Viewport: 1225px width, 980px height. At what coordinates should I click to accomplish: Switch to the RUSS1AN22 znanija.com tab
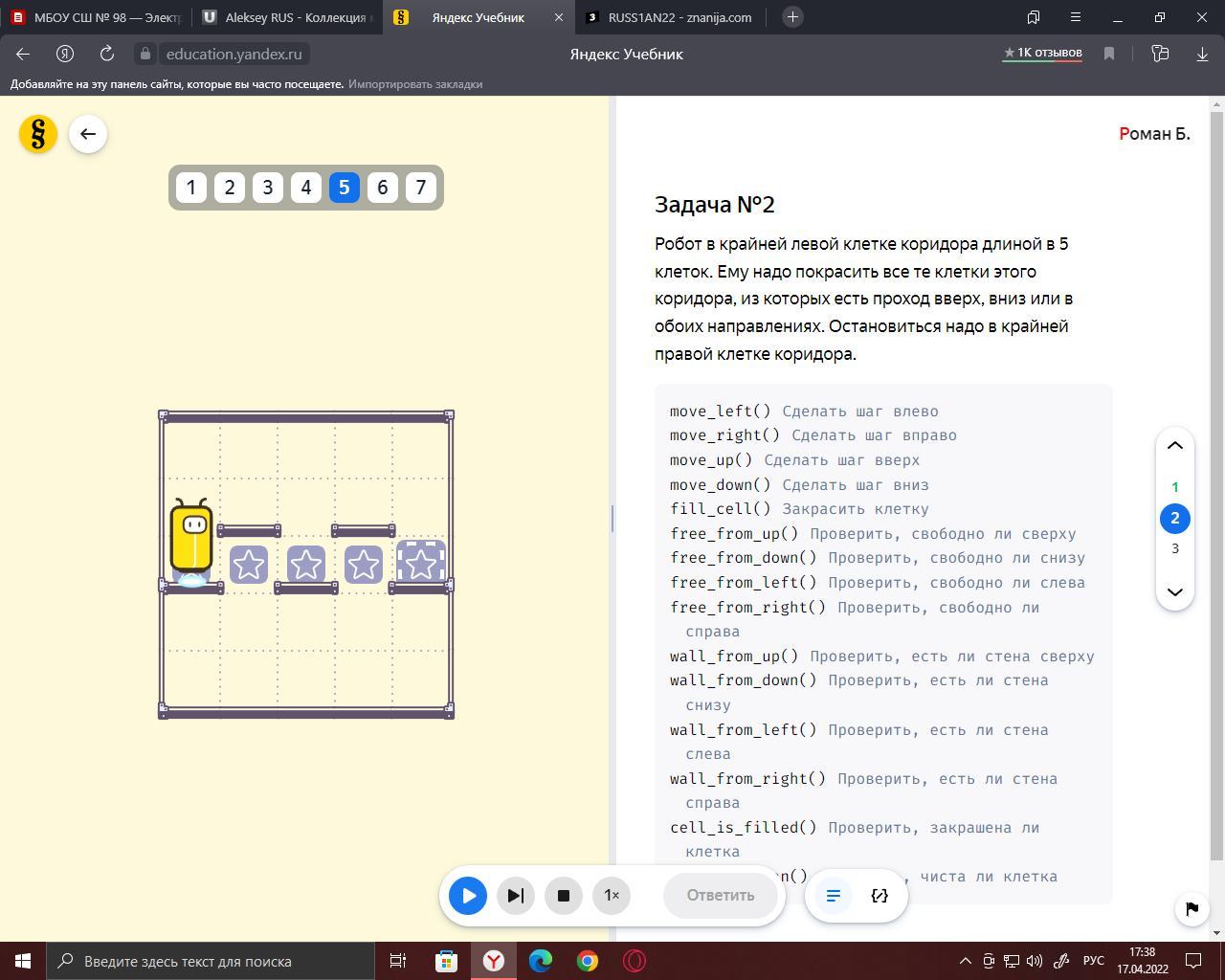pos(672,17)
